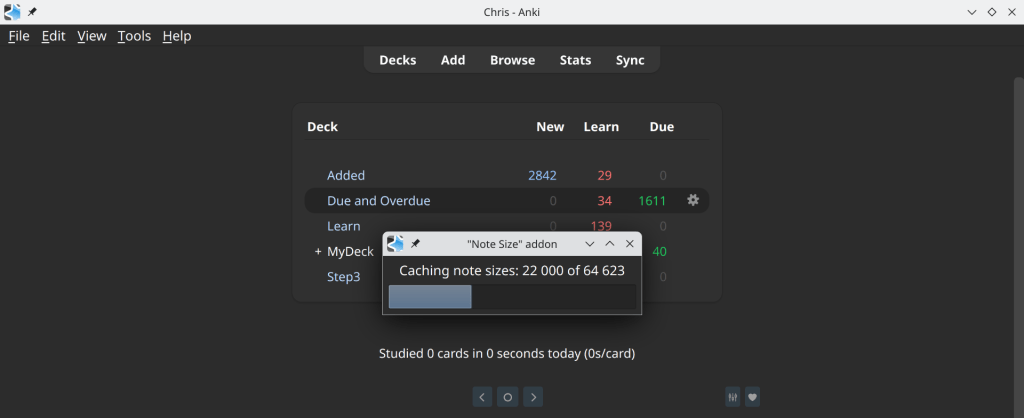
Task: Click Sync in the top toolbar
Action: [x=630, y=60]
